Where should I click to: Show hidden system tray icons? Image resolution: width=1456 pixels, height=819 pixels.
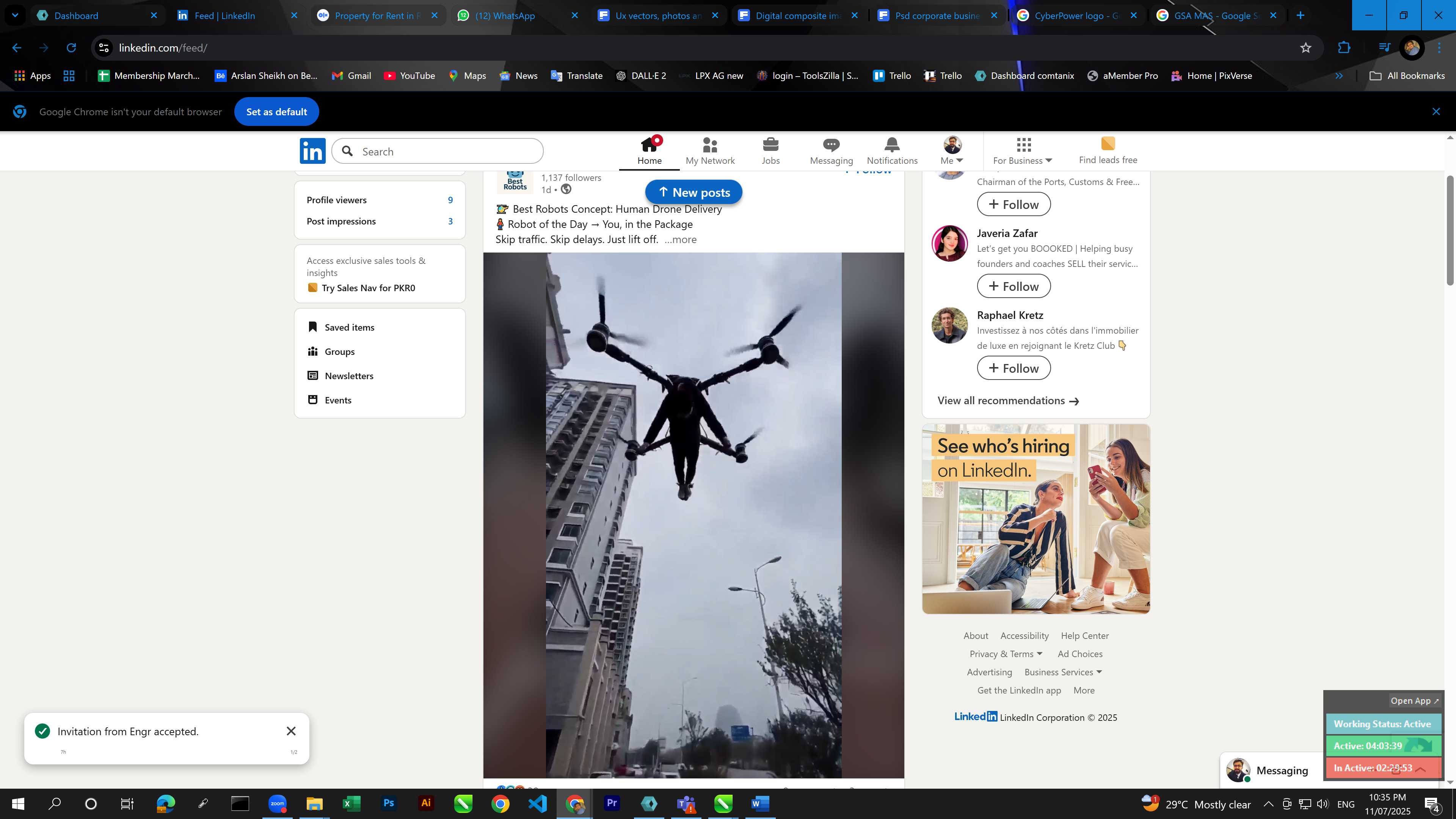point(1268,804)
